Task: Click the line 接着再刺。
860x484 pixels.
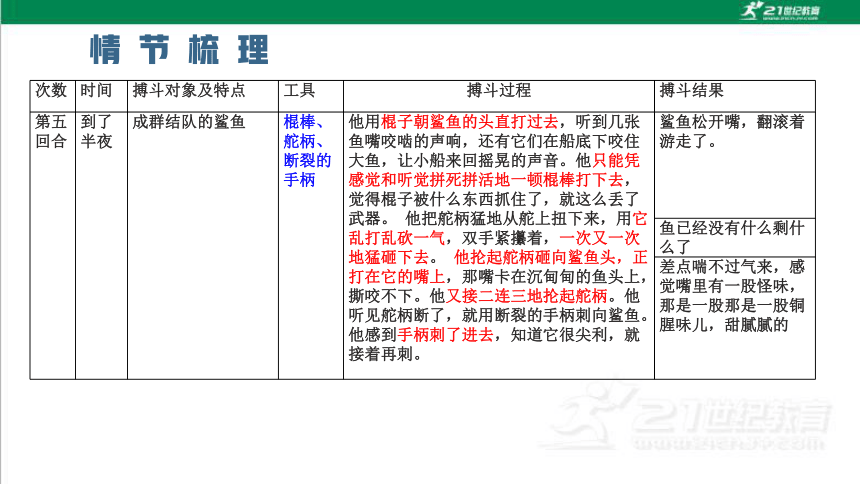Action: tap(388, 354)
